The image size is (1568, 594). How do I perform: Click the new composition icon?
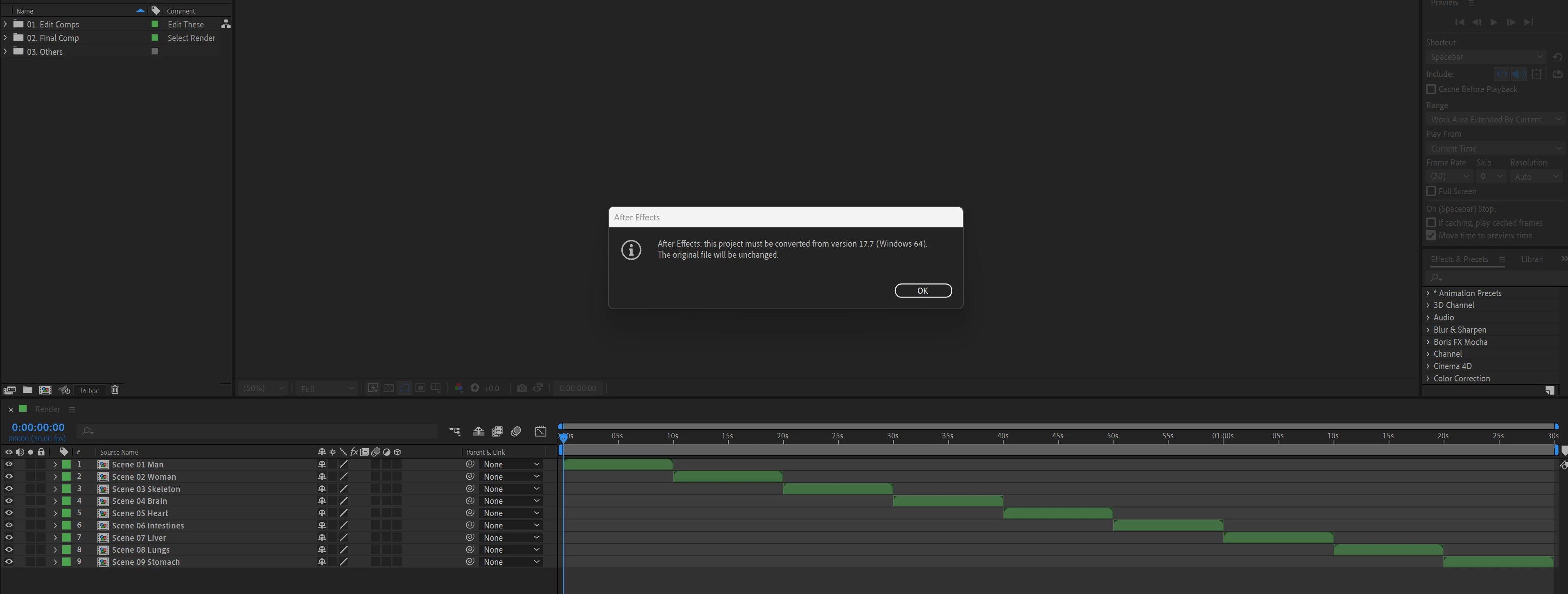coord(45,390)
